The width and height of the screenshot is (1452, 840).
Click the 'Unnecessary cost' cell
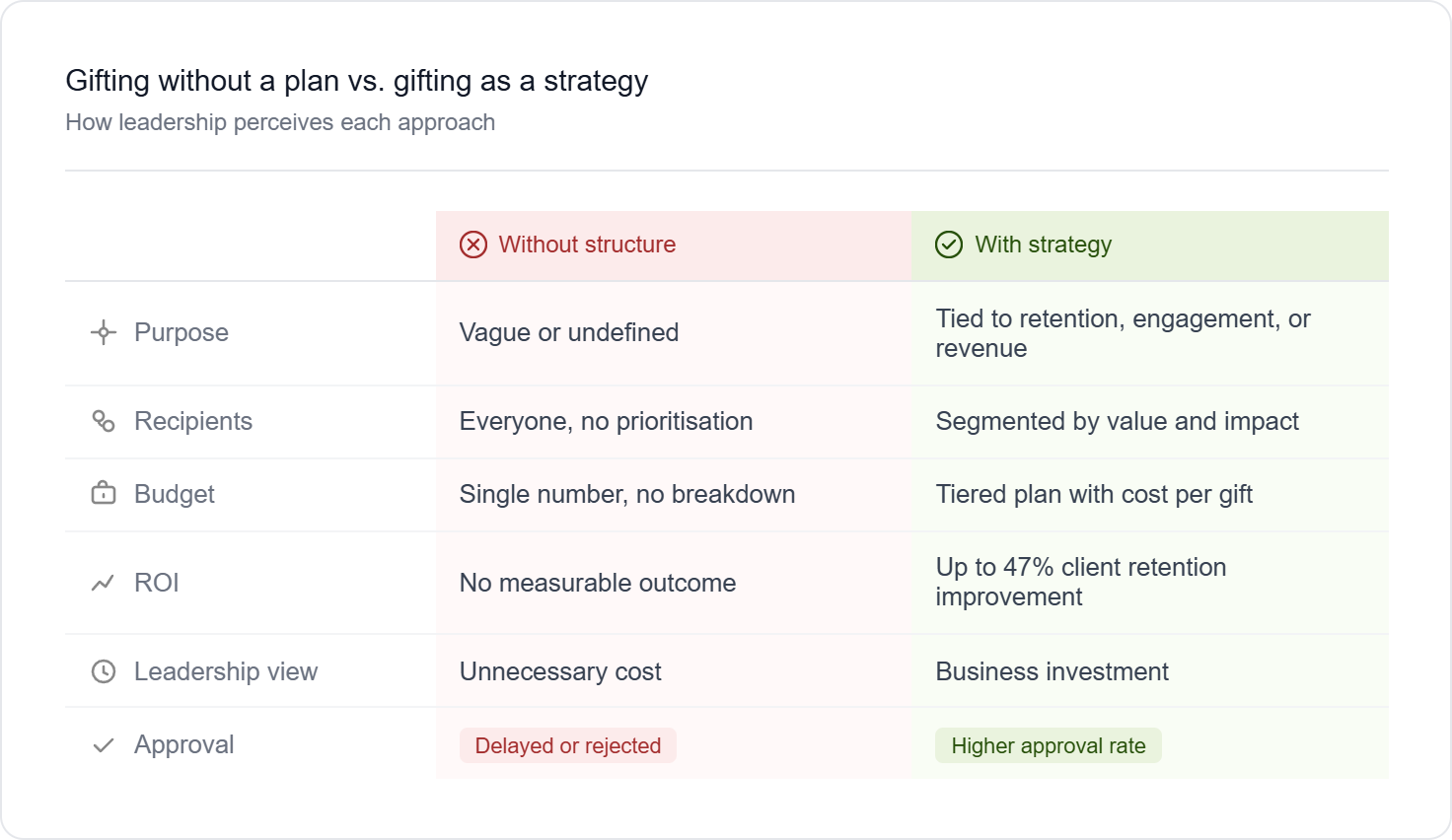coord(560,671)
